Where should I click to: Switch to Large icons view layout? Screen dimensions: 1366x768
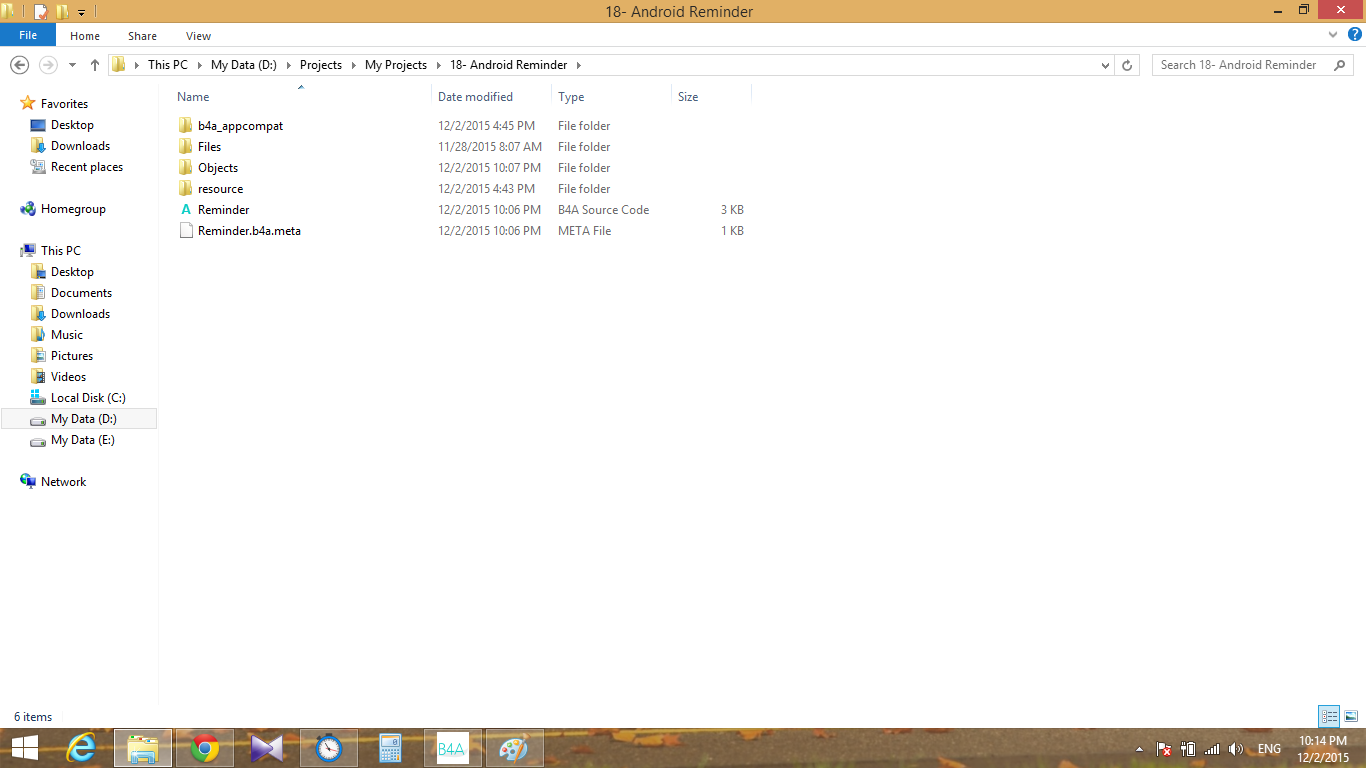click(x=1350, y=716)
